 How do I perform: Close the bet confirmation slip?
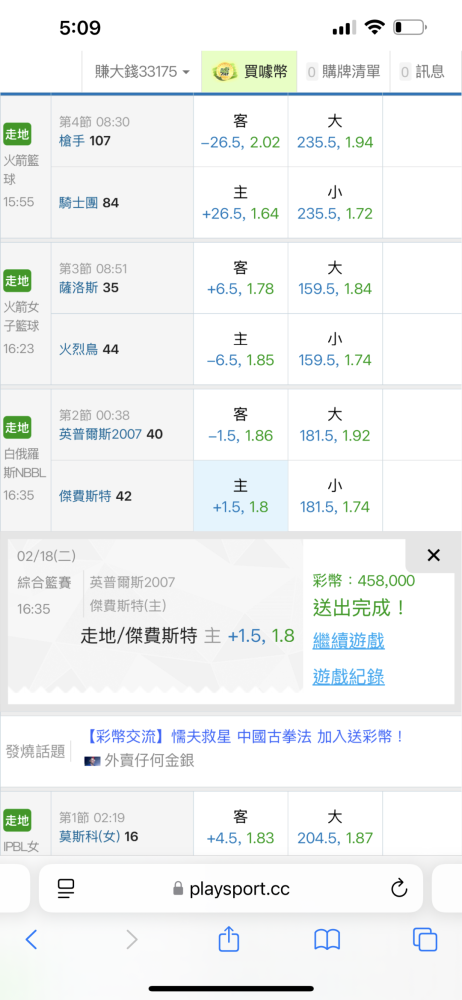[x=433, y=555]
